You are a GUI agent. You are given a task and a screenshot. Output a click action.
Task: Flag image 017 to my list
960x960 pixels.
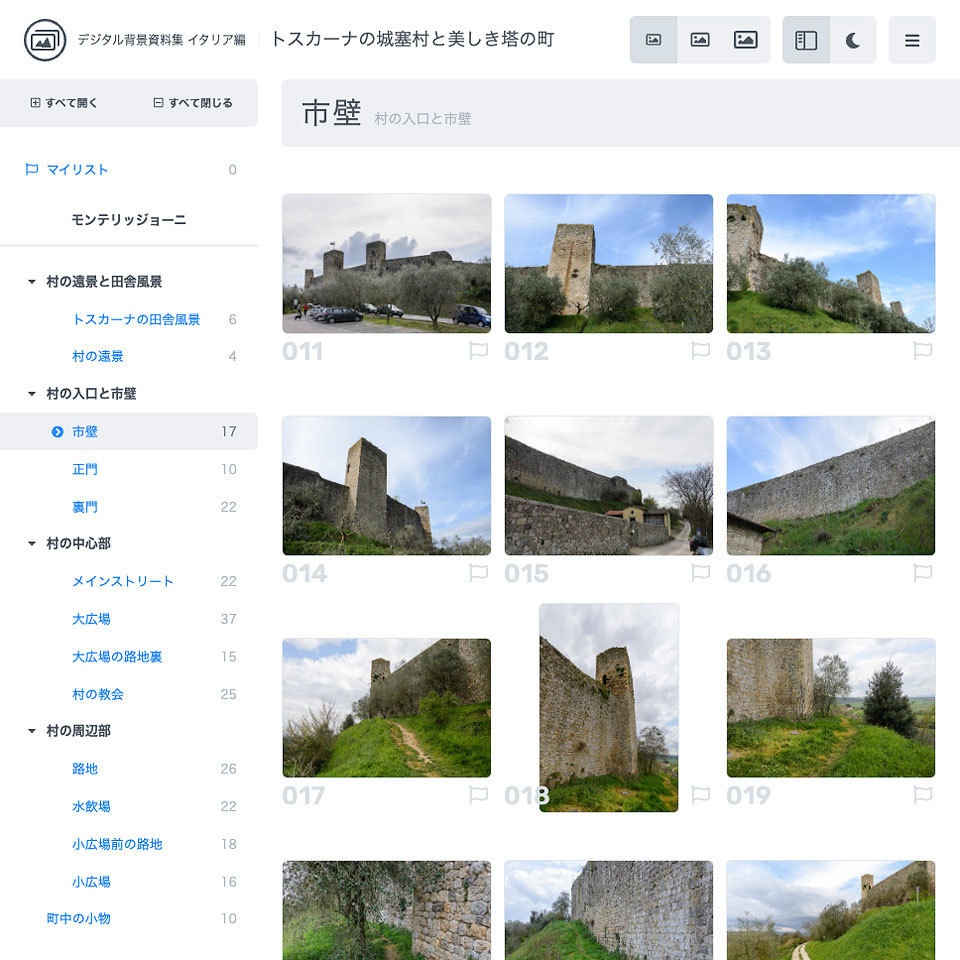[x=478, y=795]
